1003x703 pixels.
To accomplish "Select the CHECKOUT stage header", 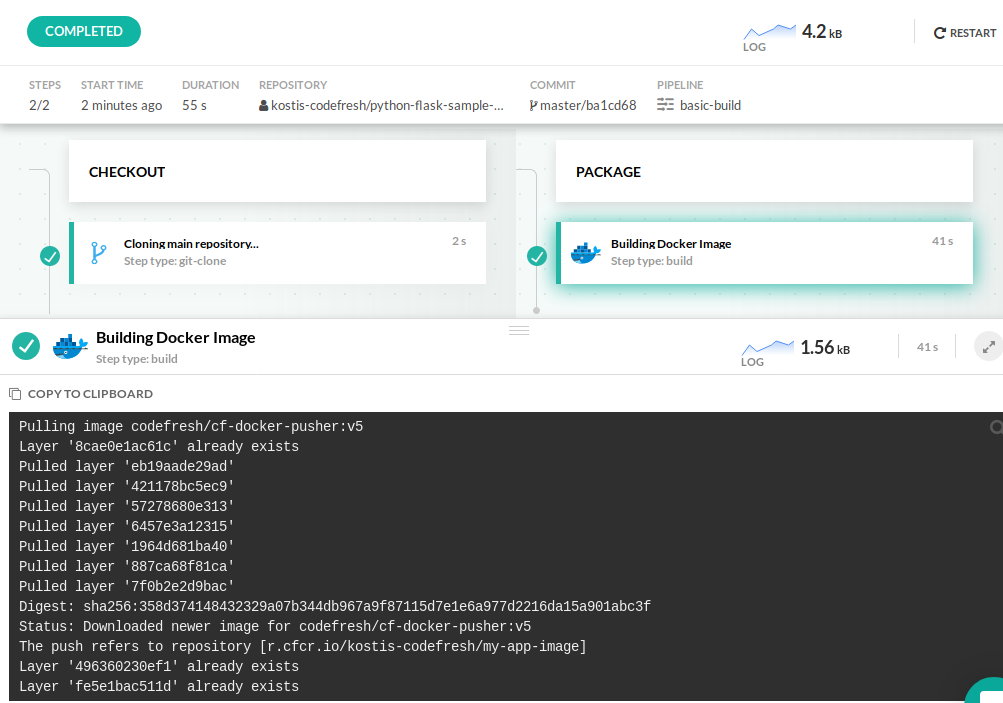I will pyautogui.click(x=277, y=171).
